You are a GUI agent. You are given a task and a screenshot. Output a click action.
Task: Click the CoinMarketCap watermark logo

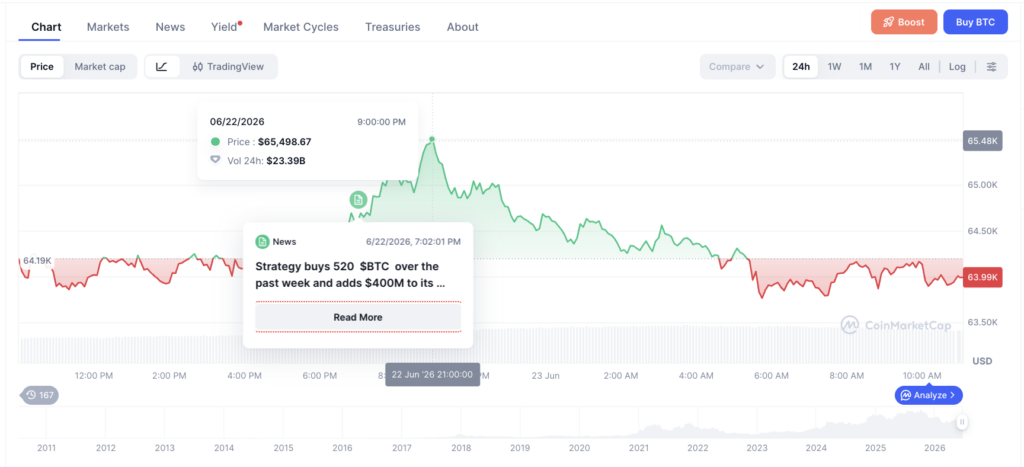point(895,325)
